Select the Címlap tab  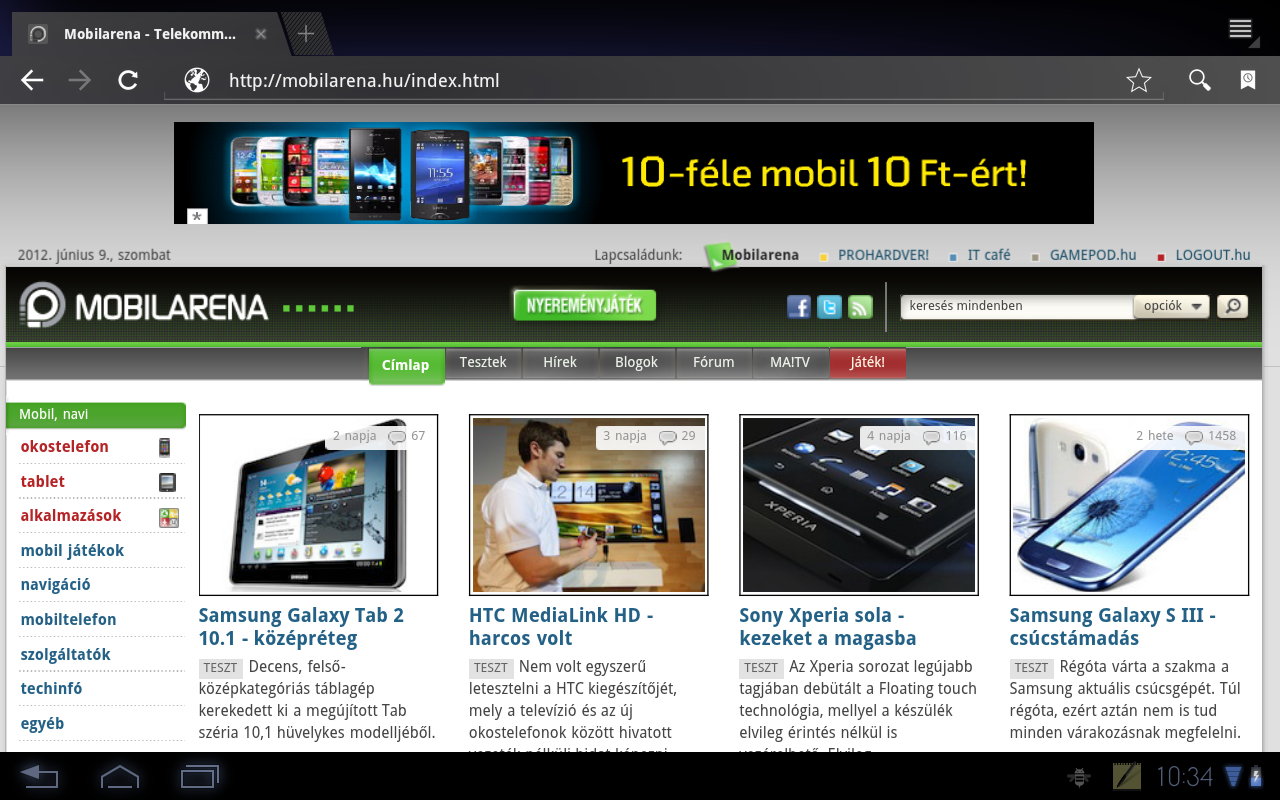[x=405, y=365]
